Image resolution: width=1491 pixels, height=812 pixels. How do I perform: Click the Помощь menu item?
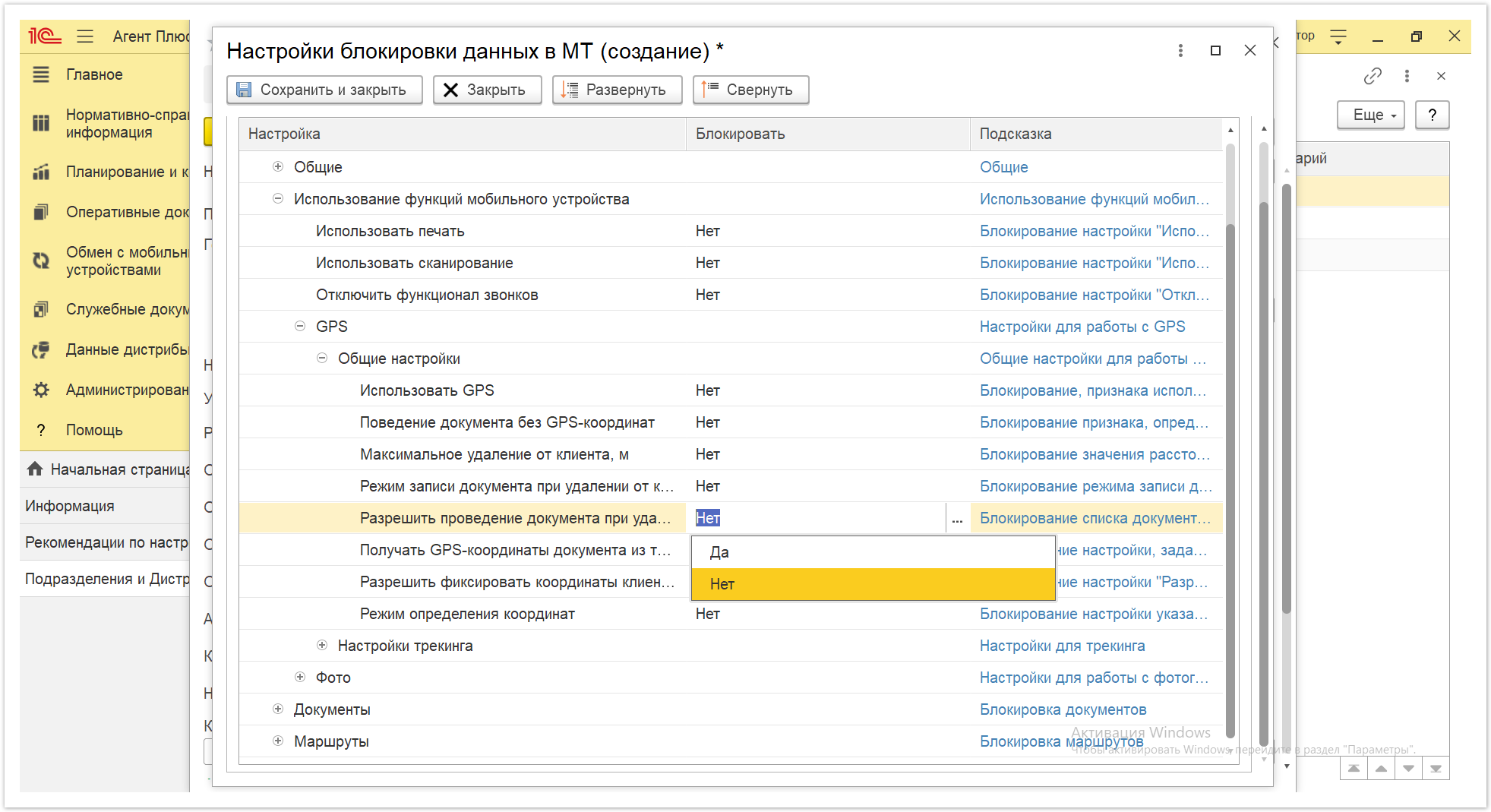(x=94, y=430)
